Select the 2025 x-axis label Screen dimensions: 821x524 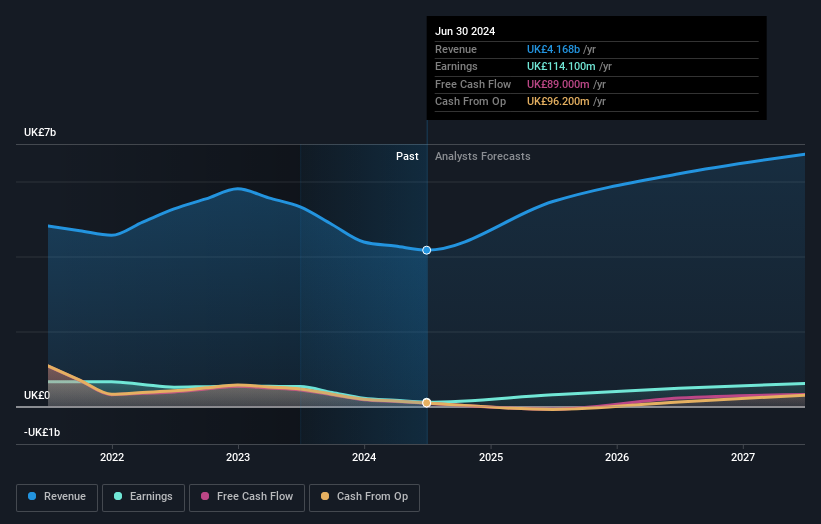(491, 458)
